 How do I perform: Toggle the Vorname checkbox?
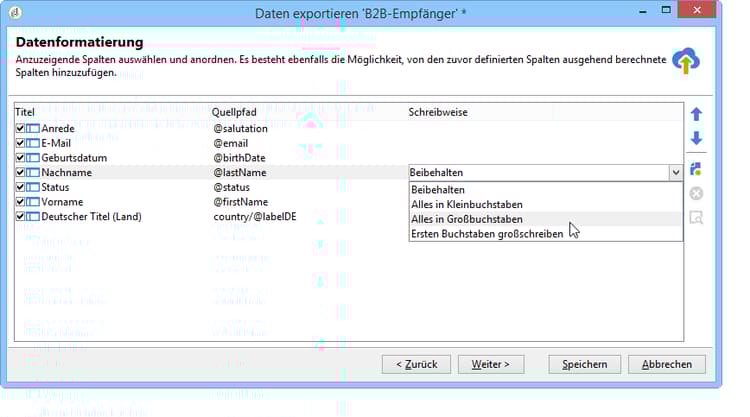pos(20,201)
